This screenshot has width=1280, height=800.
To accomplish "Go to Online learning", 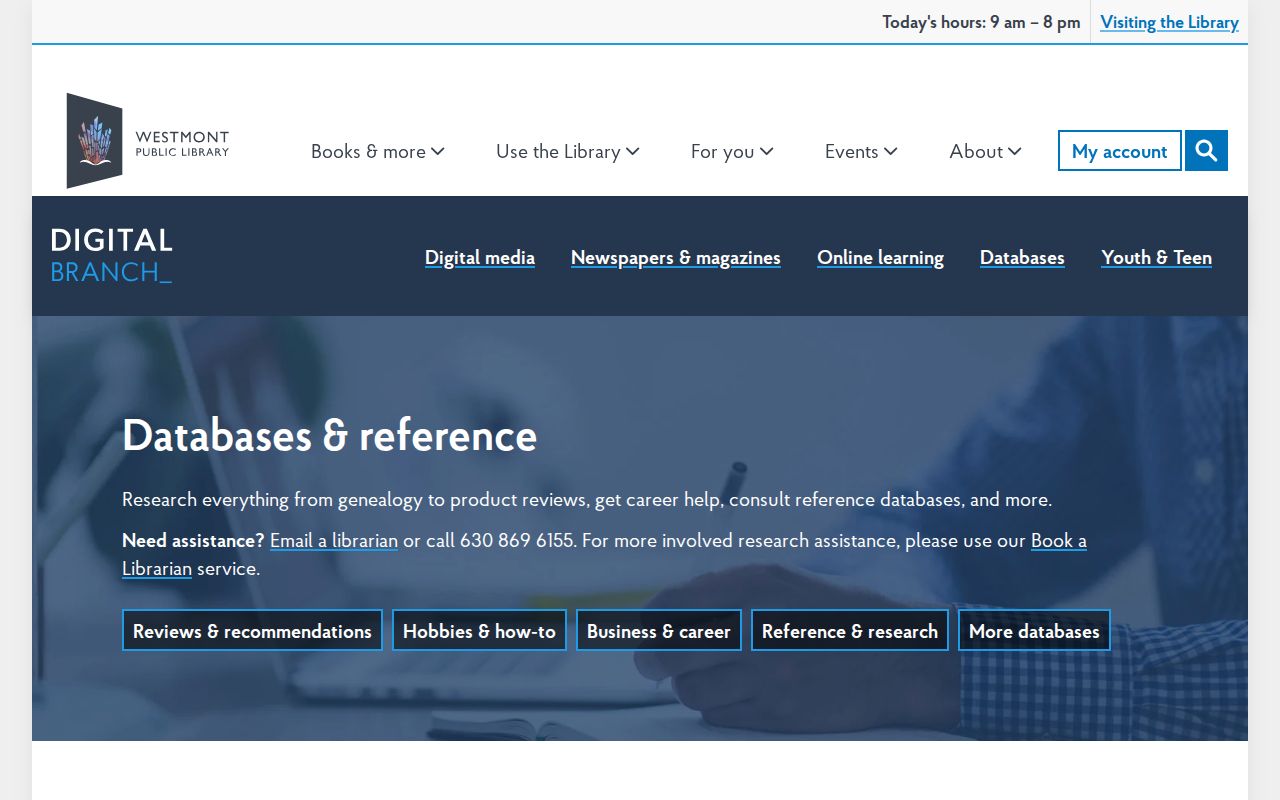I will click(881, 258).
